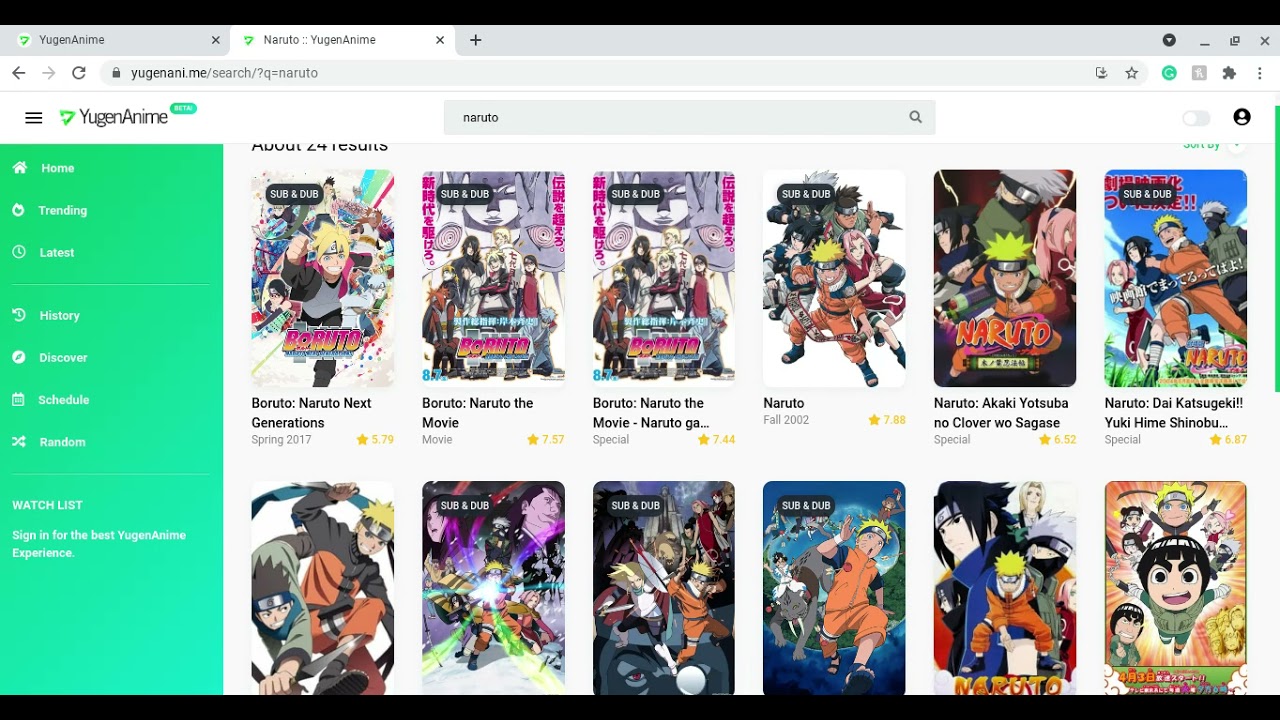Viewport: 1280px width, 720px height.
Task: Click the Naruto title link
Action: coord(784,403)
